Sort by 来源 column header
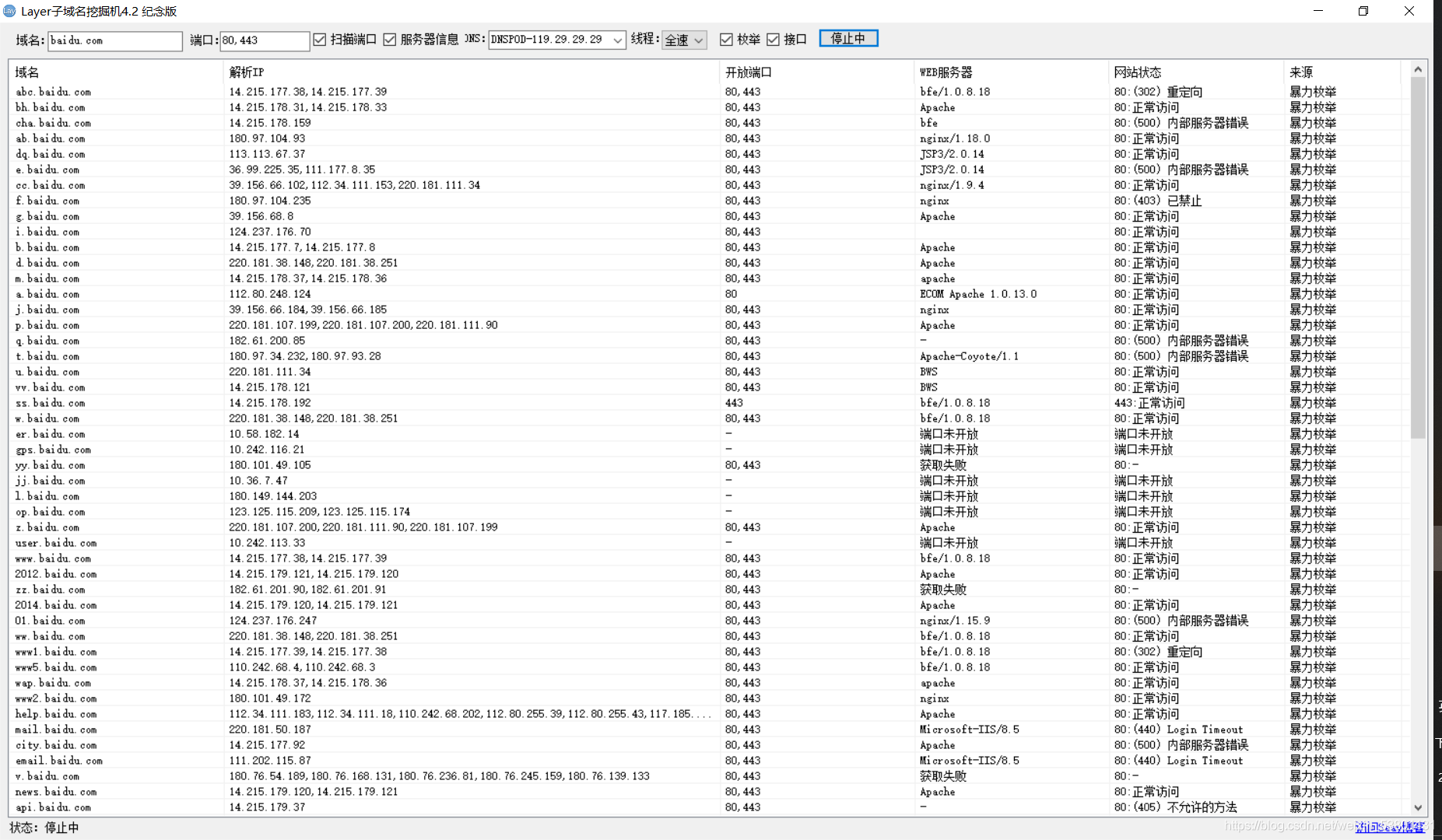Viewport: 1442px width, 840px height. tap(1342, 72)
